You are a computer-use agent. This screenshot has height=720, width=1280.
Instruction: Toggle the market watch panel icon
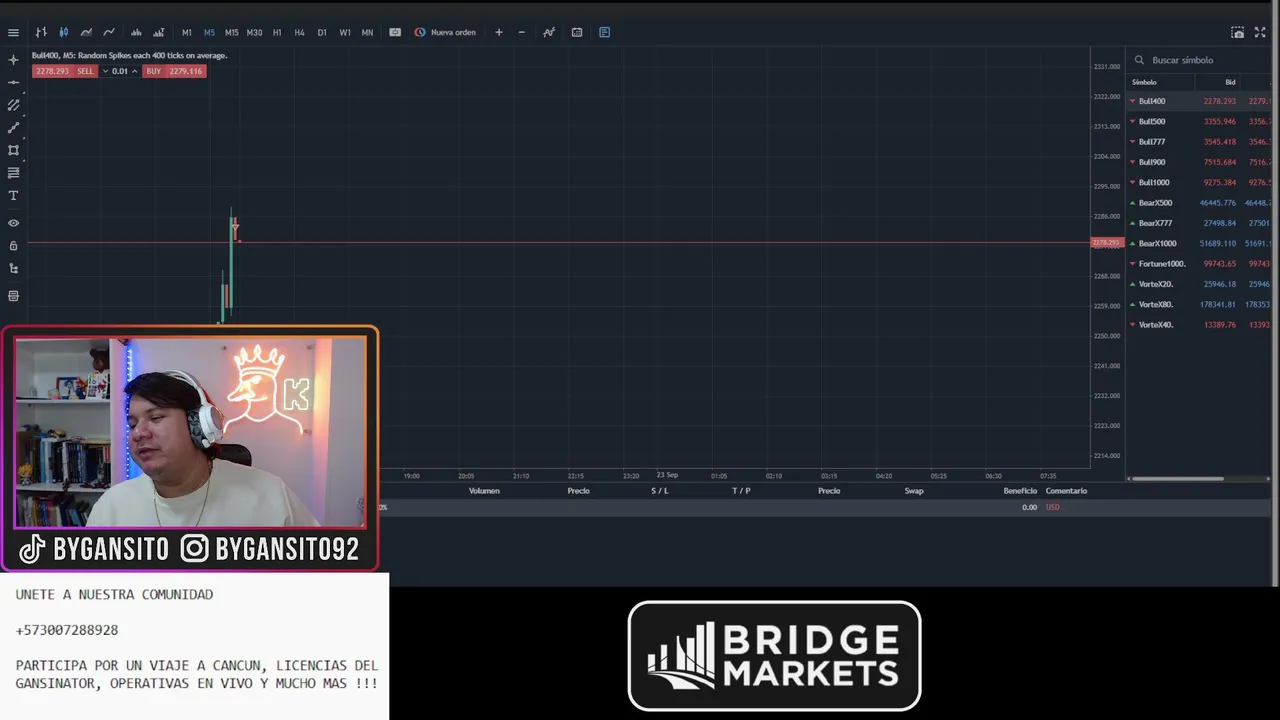coord(605,32)
